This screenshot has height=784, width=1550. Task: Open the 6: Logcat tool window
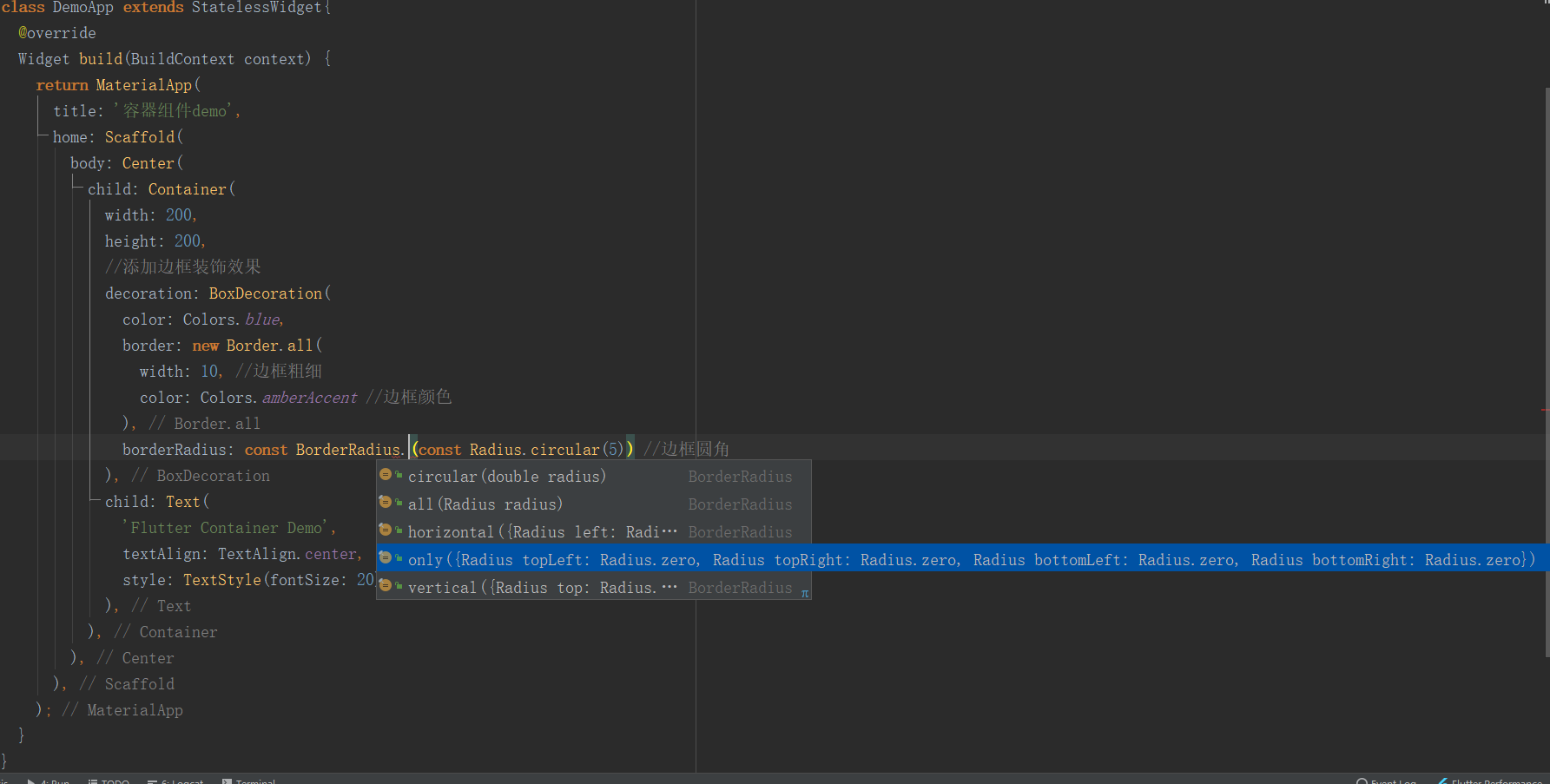point(175,781)
